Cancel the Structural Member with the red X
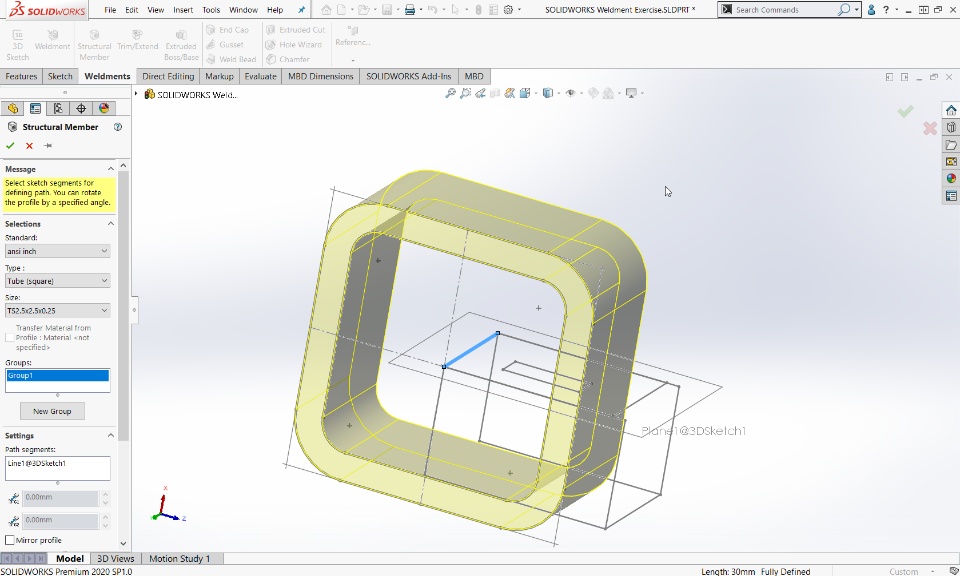Screen dimensions: 960x576 click(x=29, y=146)
